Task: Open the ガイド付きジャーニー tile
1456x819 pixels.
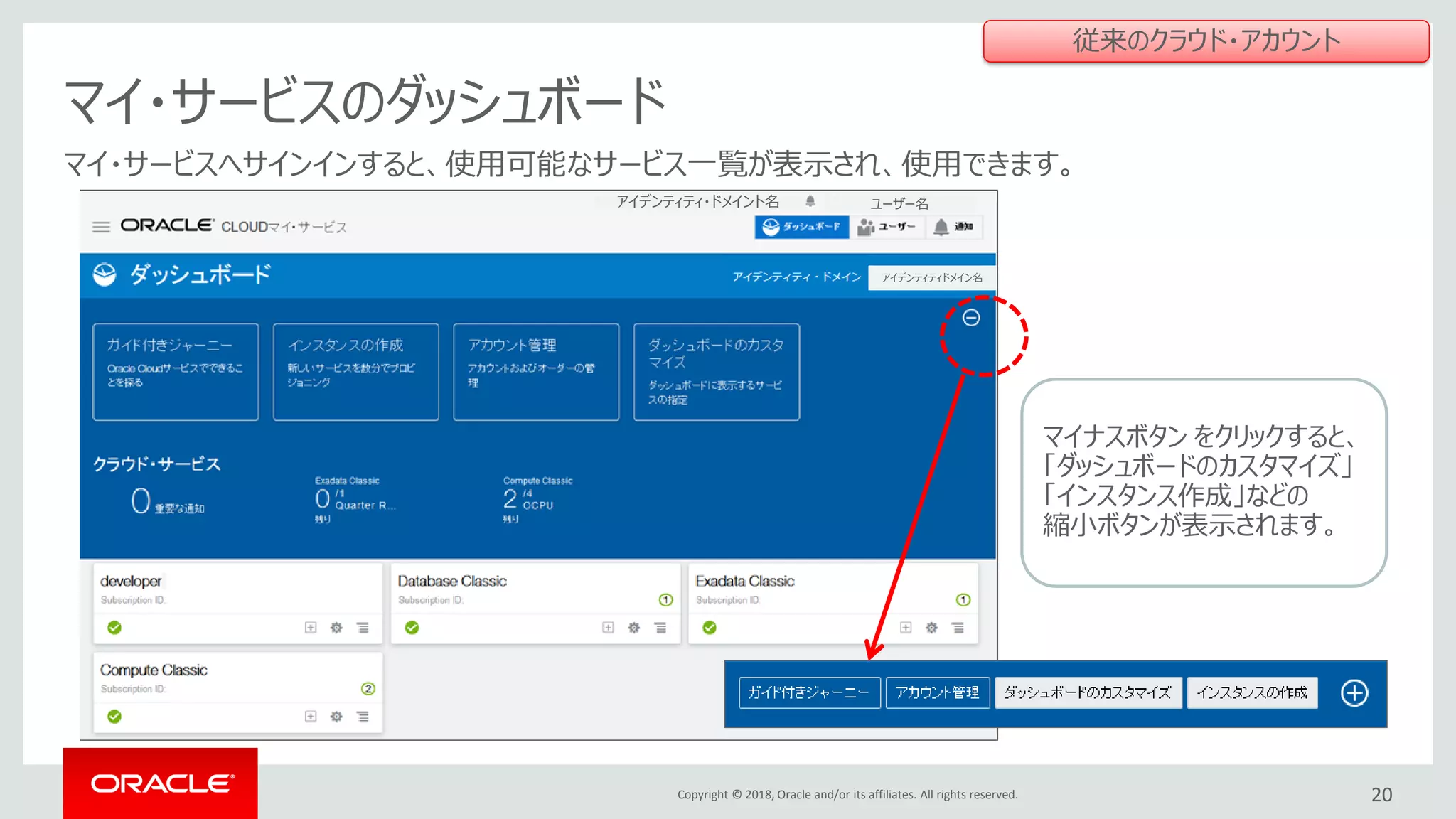Action: (176, 372)
